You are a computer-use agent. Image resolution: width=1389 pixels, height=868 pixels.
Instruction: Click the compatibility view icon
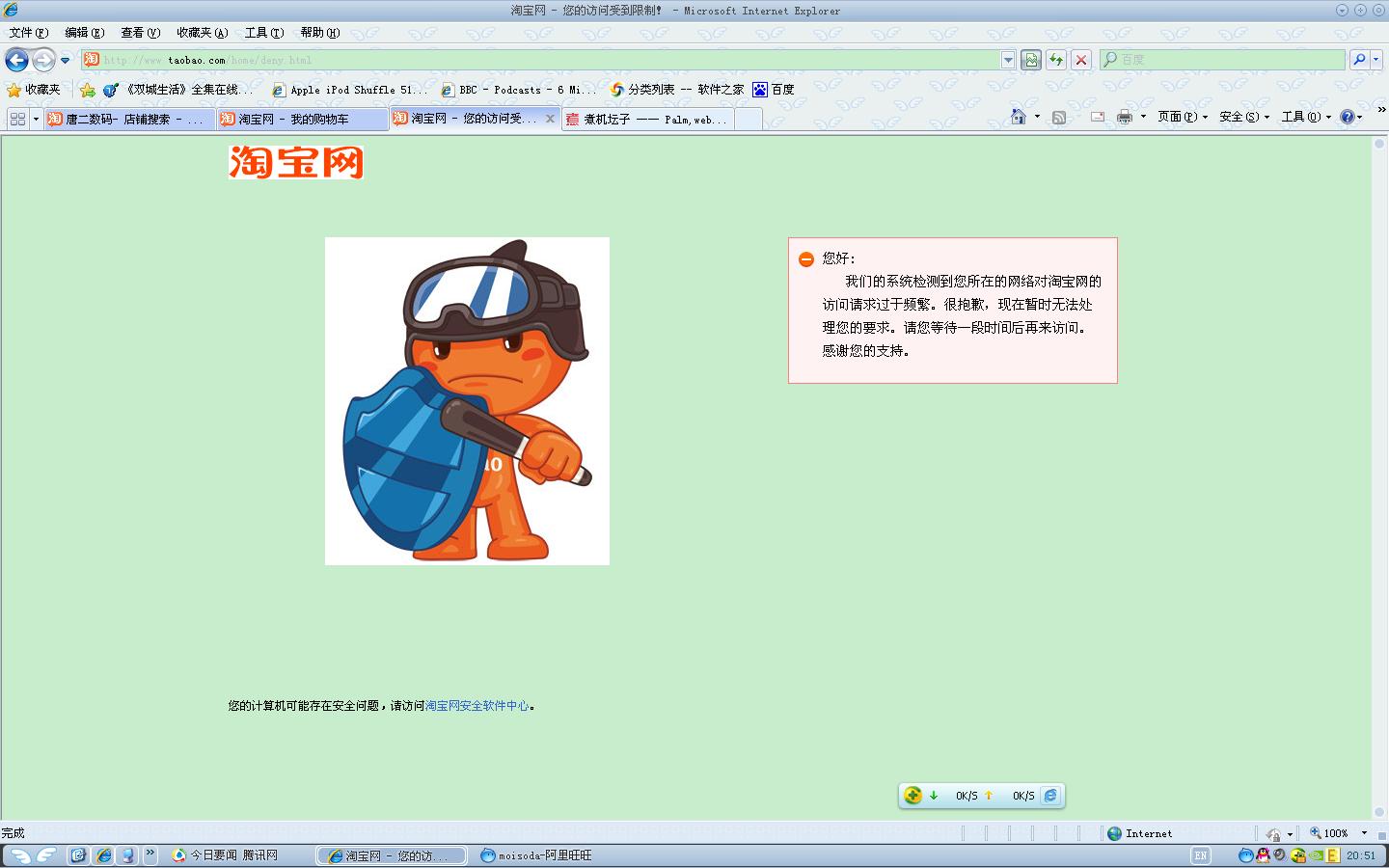(1031, 60)
